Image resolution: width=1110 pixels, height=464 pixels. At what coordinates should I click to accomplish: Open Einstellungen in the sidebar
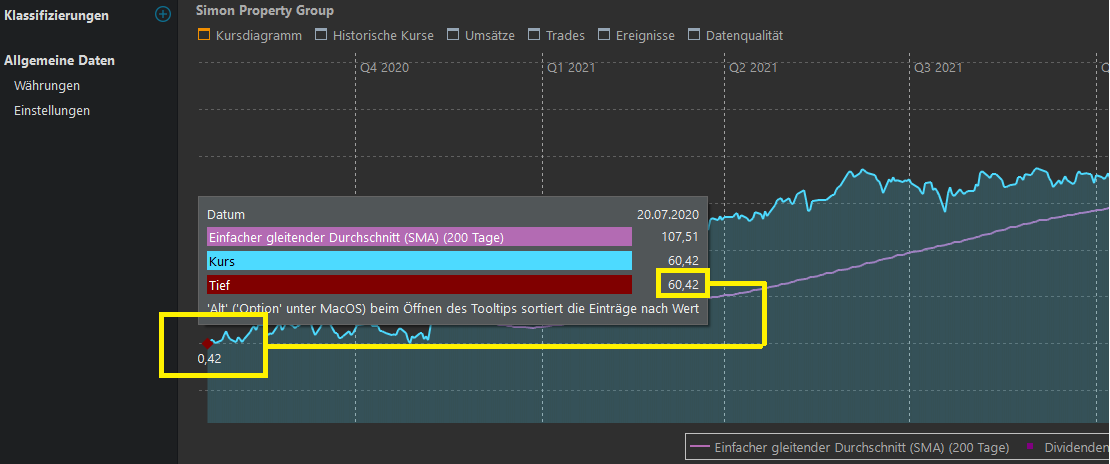(x=52, y=111)
